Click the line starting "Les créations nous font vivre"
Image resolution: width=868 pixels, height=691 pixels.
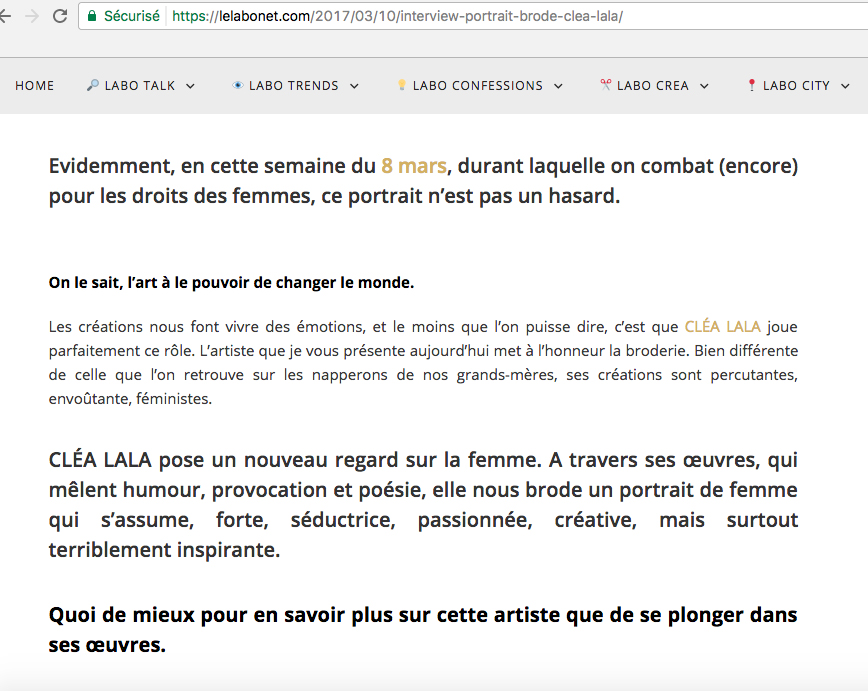pos(423,327)
